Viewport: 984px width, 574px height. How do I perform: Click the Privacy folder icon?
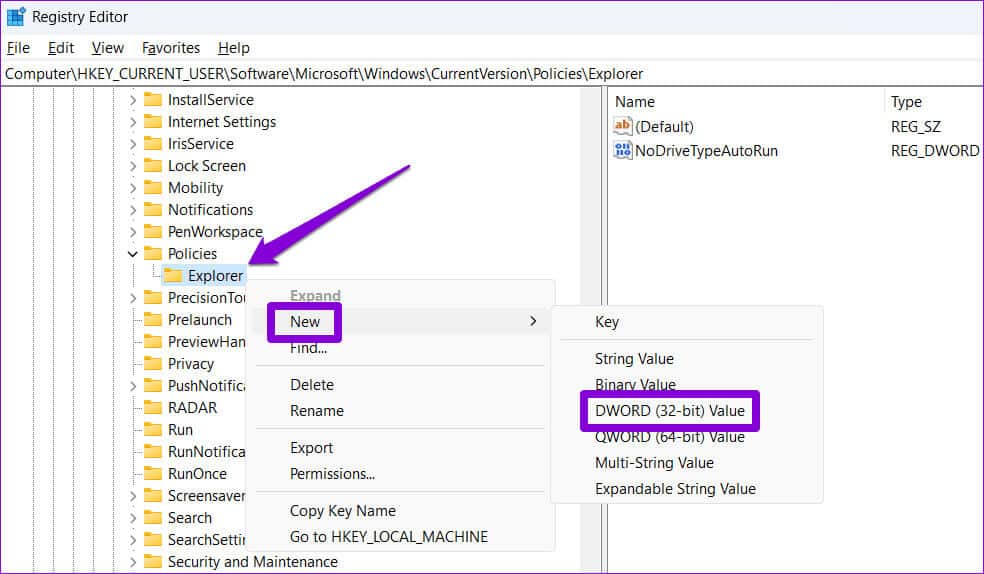click(152, 364)
